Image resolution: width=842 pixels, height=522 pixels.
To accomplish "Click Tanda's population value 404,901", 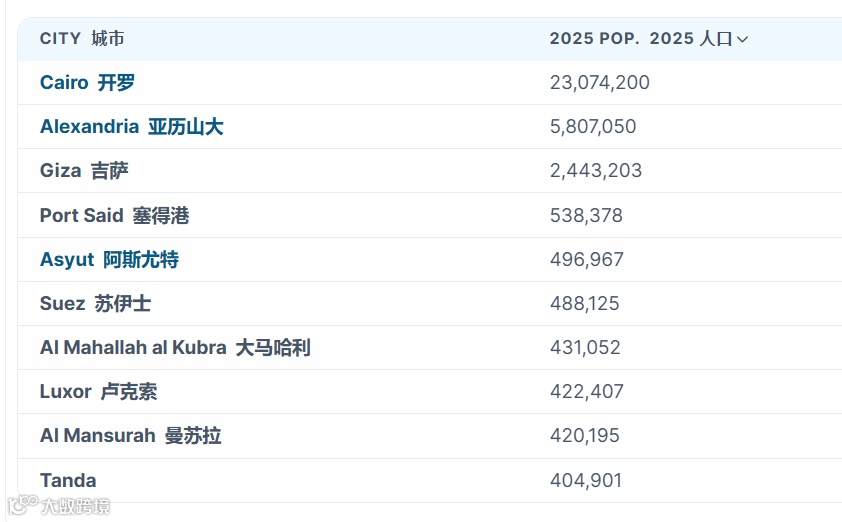I will pos(585,480).
